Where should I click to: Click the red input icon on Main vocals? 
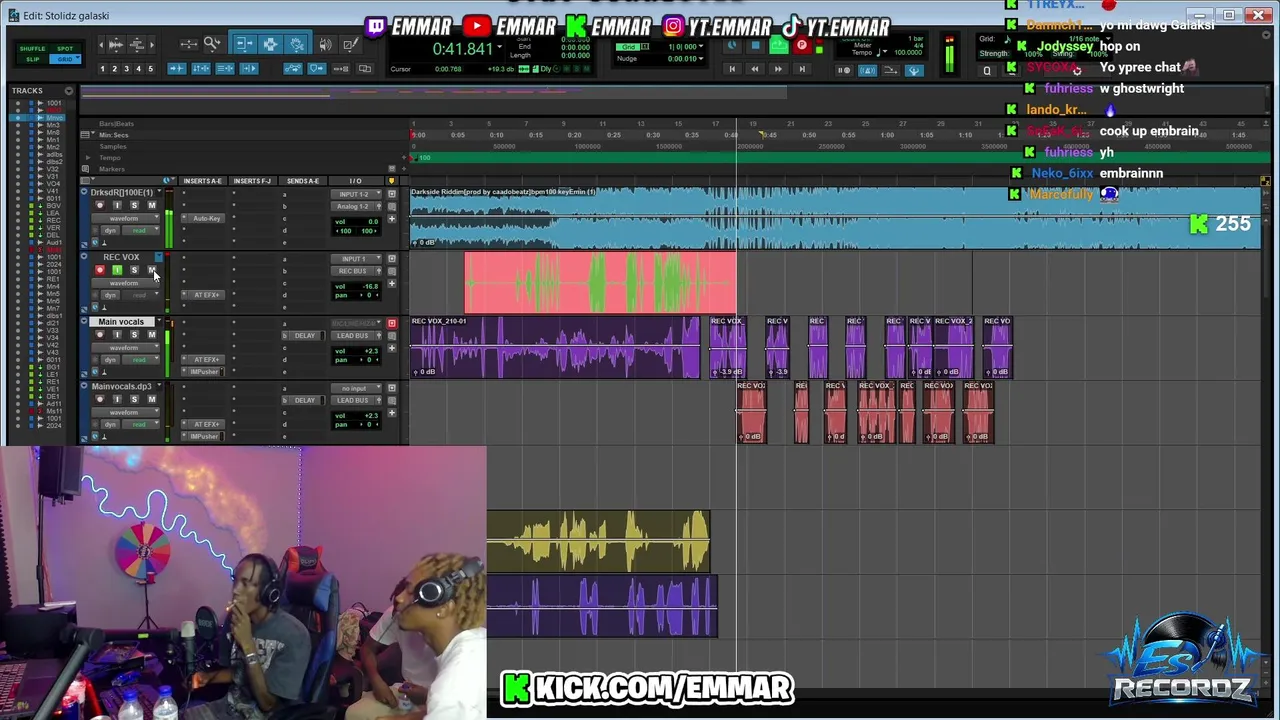392,323
